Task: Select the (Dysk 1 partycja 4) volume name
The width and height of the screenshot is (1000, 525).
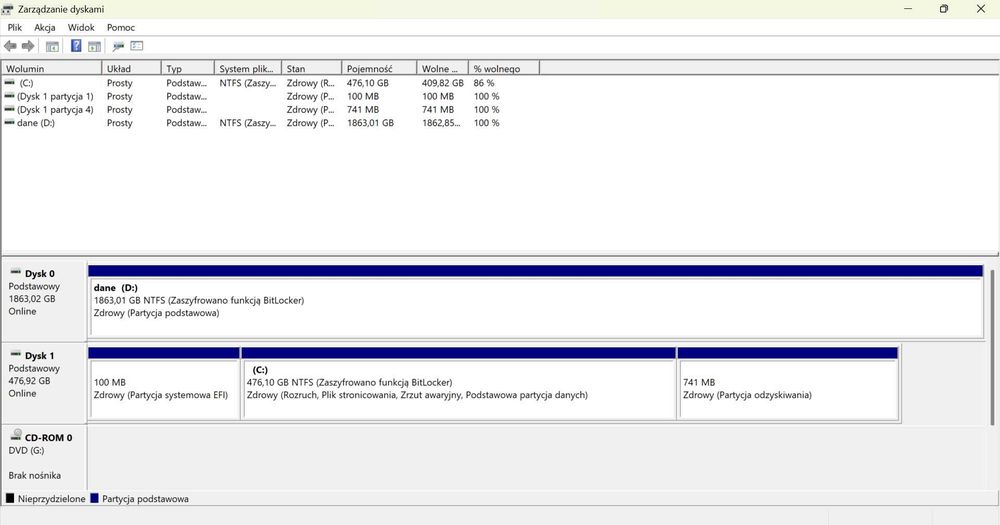Action: [55, 110]
